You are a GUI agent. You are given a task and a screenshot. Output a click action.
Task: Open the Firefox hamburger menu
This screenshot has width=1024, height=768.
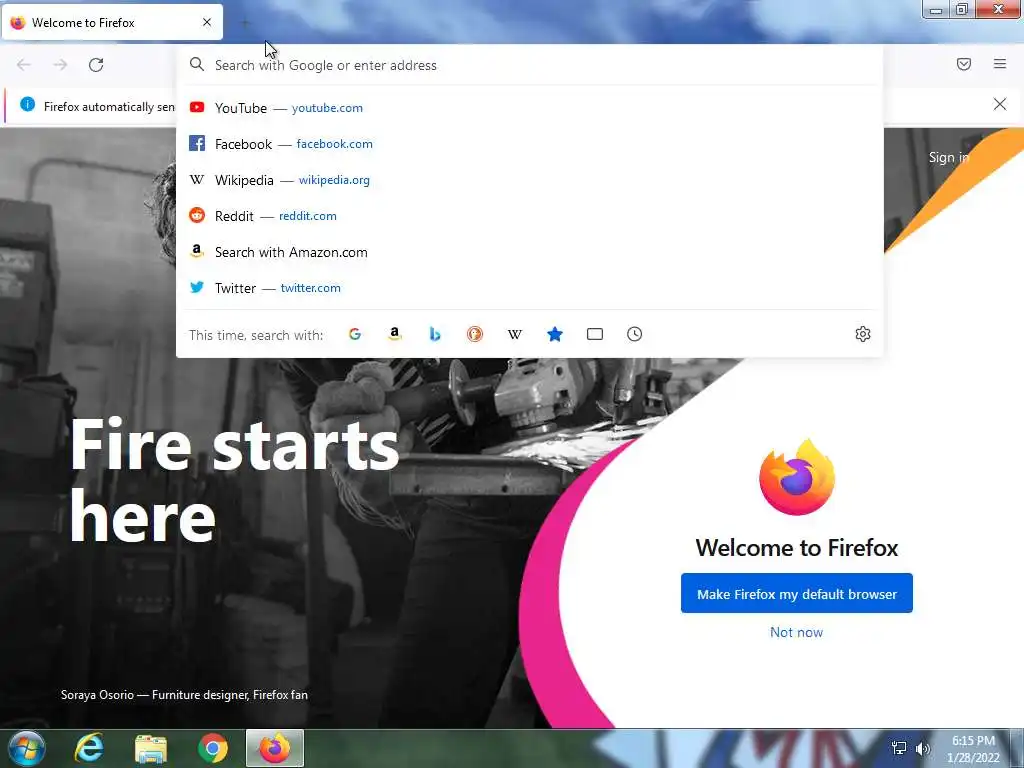pyautogui.click(x=1000, y=63)
